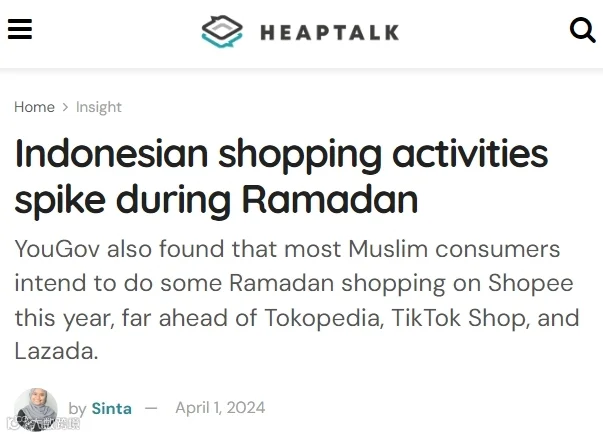Click the HEAPTALK wordmark text

[x=330, y=33]
